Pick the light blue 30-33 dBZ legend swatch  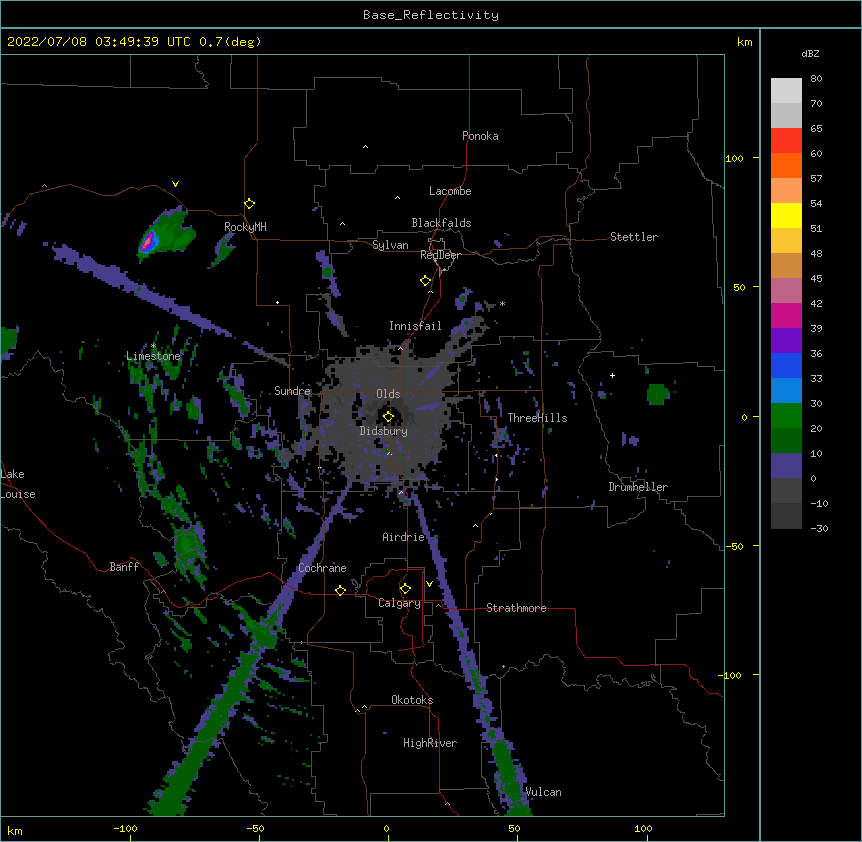(x=786, y=391)
